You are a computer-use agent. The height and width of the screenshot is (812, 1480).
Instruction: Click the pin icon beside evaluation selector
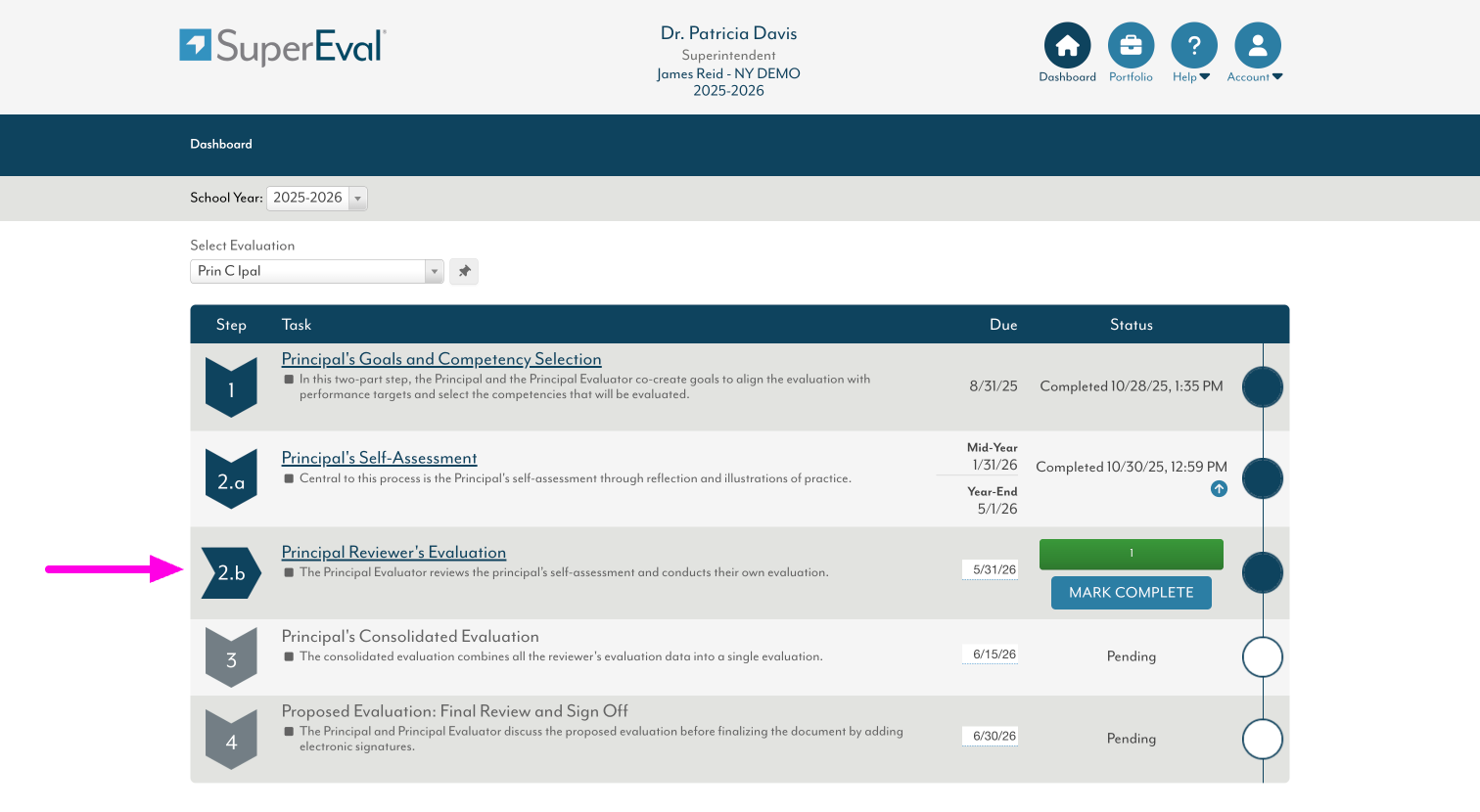coord(464,271)
